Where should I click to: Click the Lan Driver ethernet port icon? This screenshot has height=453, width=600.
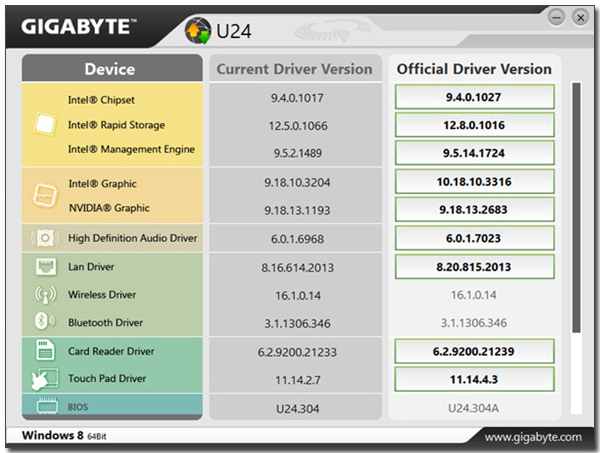[x=46, y=267]
